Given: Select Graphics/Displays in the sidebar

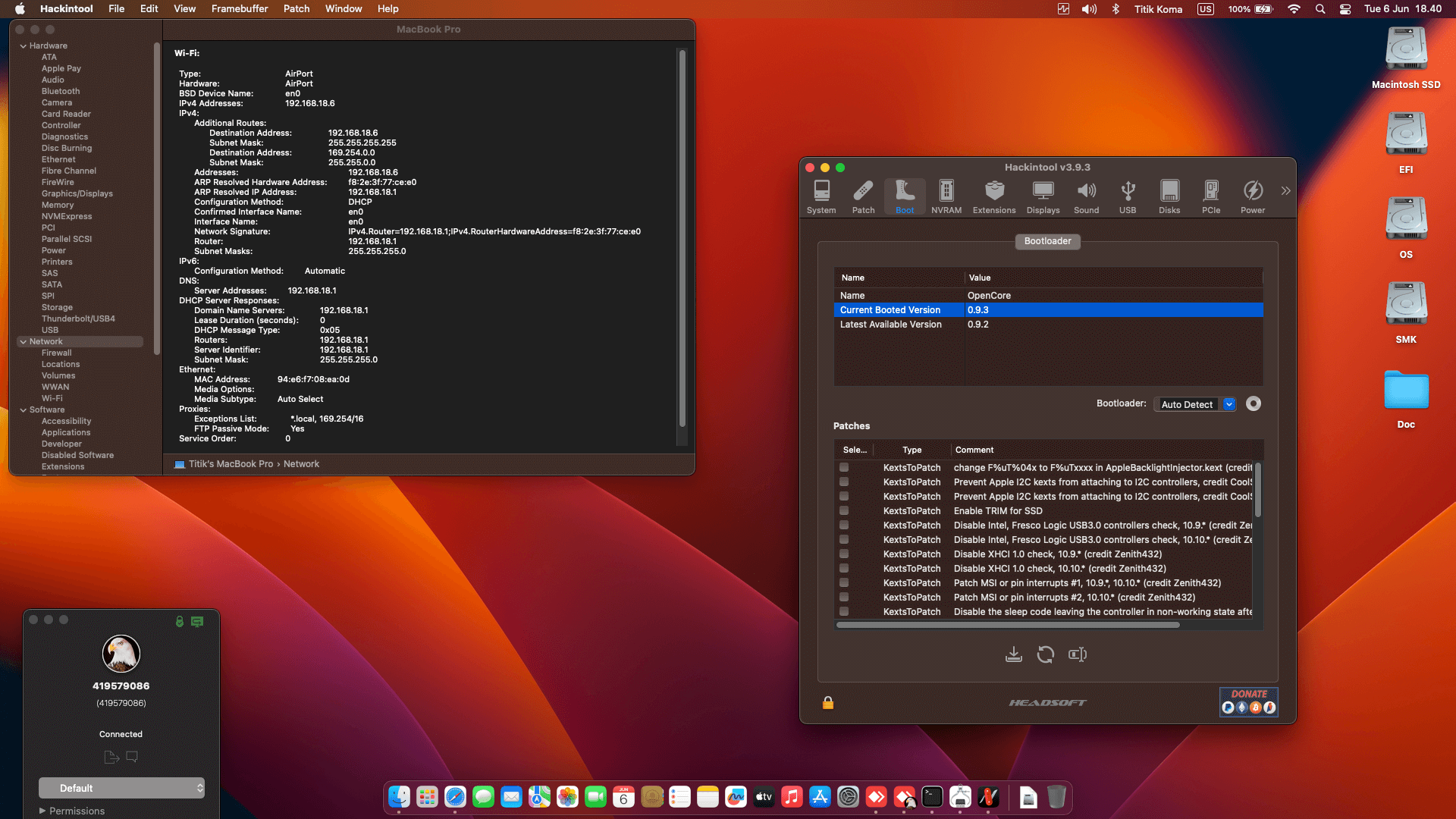Looking at the screenshot, I should (77, 193).
